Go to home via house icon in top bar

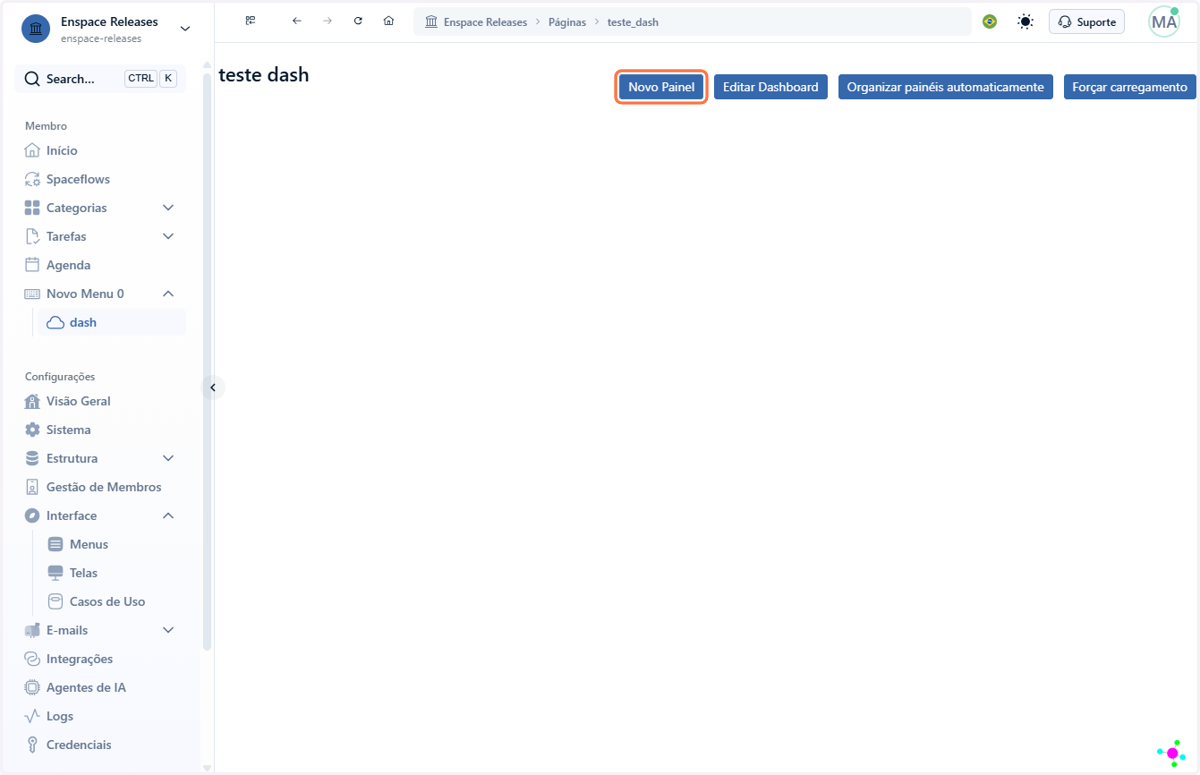click(x=389, y=21)
